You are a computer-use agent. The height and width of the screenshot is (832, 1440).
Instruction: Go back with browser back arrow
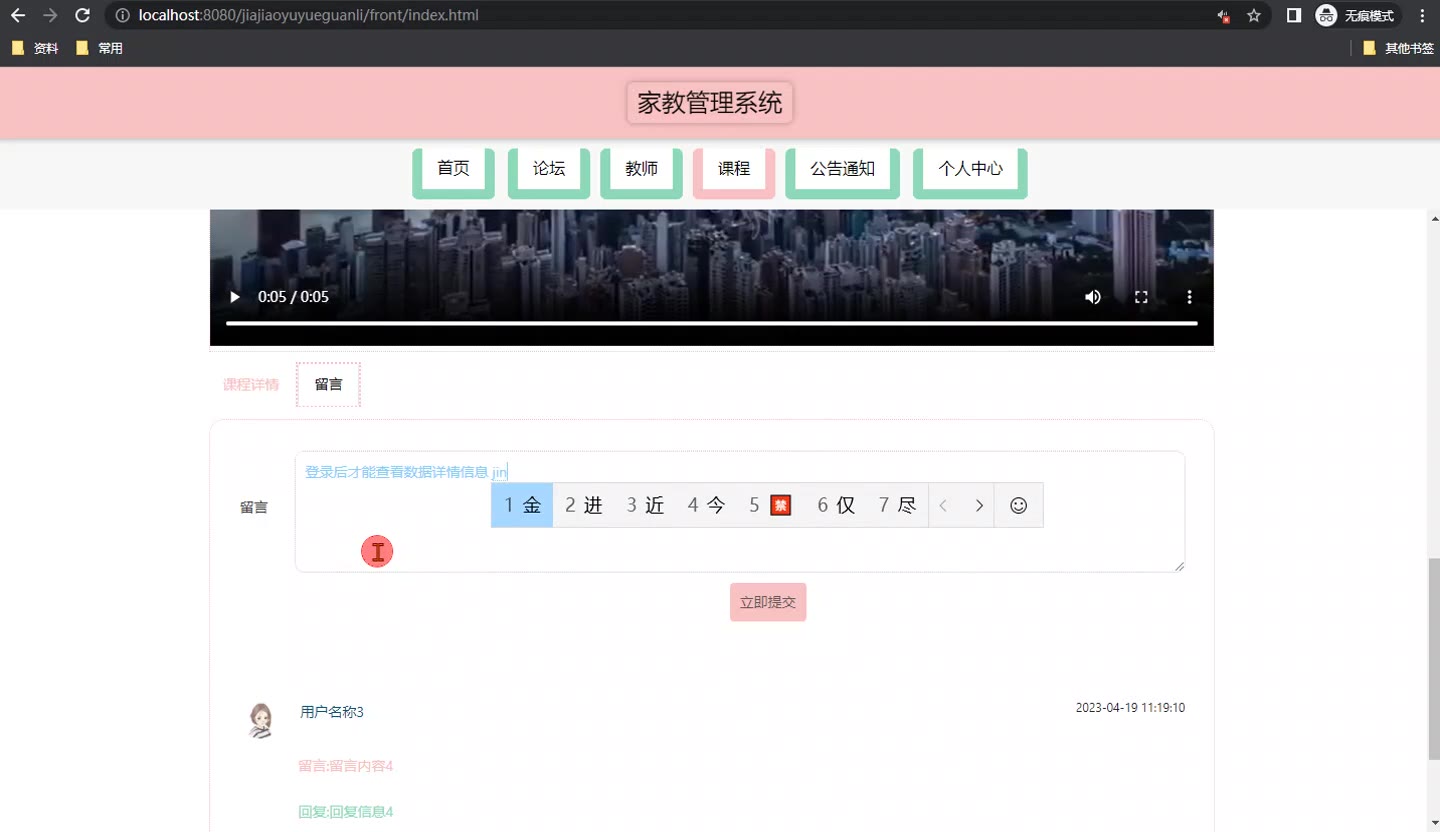[18, 15]
